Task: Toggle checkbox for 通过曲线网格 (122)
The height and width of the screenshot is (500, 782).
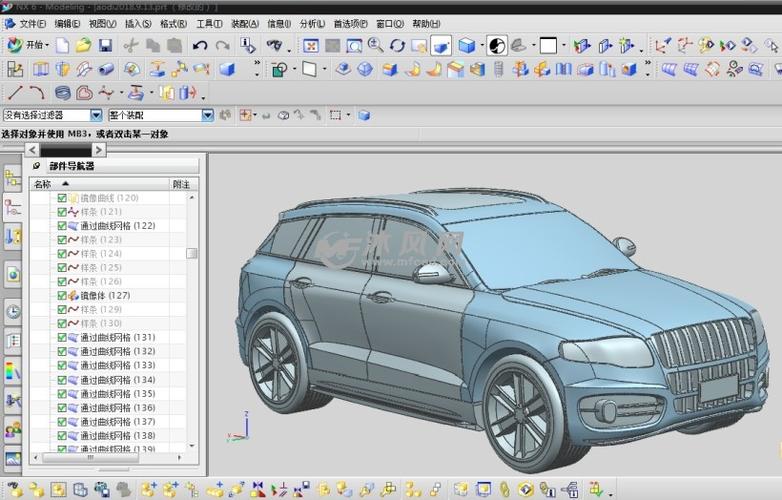Action: click(x=62, y=226)
